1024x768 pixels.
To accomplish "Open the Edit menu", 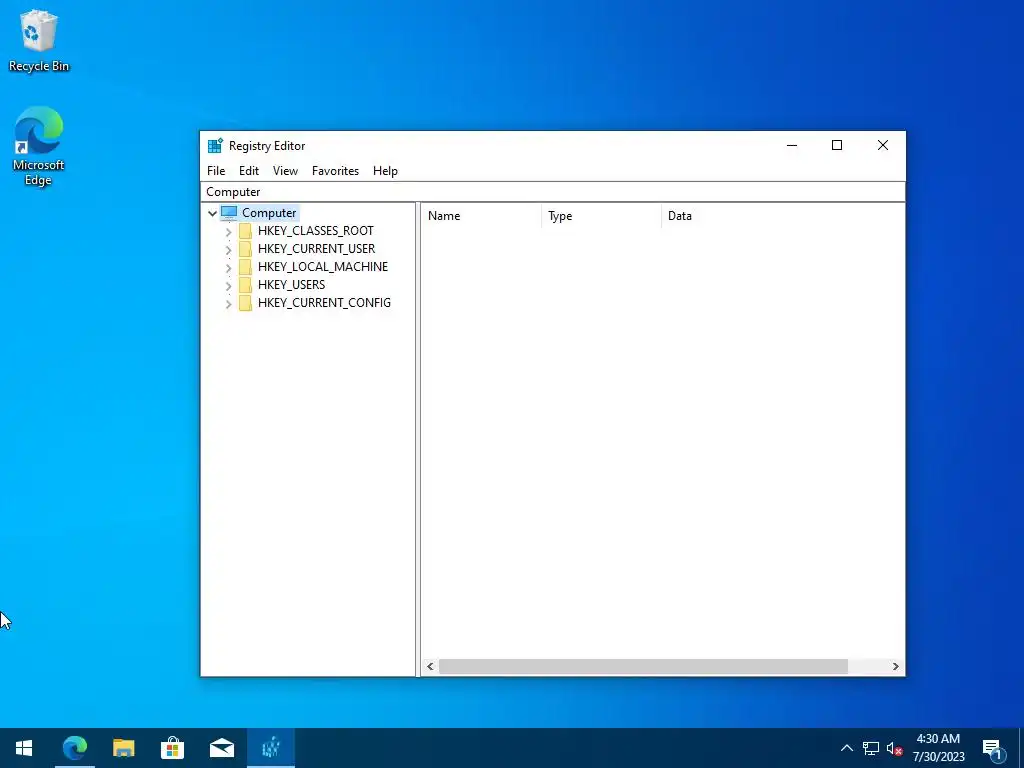I will click(249, 171).
